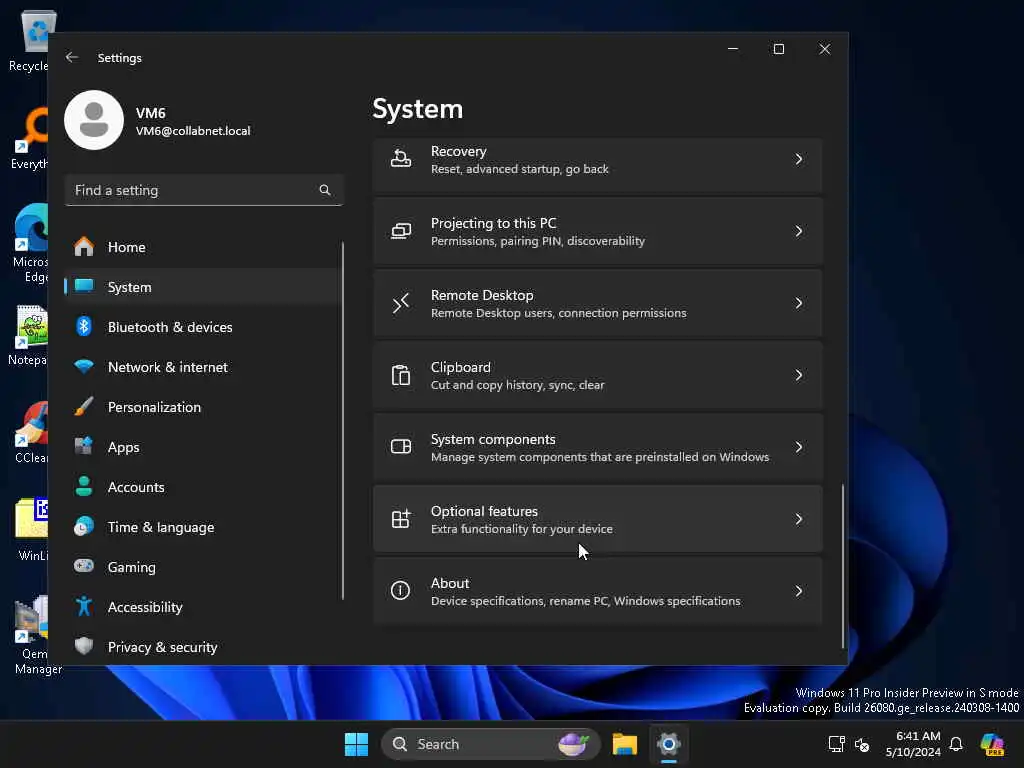Image resolution: width=1024 pixels, height=768 pixels.
Task: Click the magnifier icon in Find a setting
Action: tap(324, 190)
